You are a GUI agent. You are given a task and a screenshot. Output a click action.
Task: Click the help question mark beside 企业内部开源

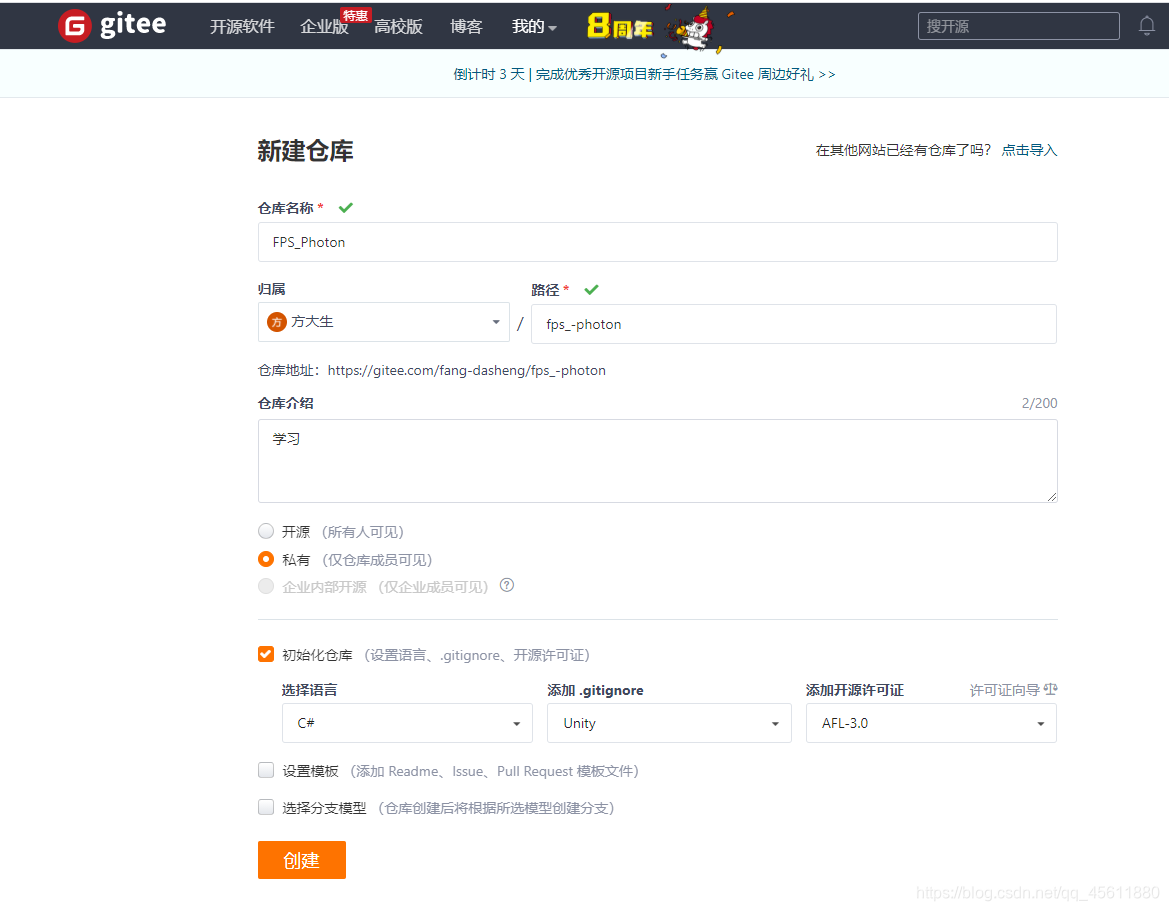[507, 585]
